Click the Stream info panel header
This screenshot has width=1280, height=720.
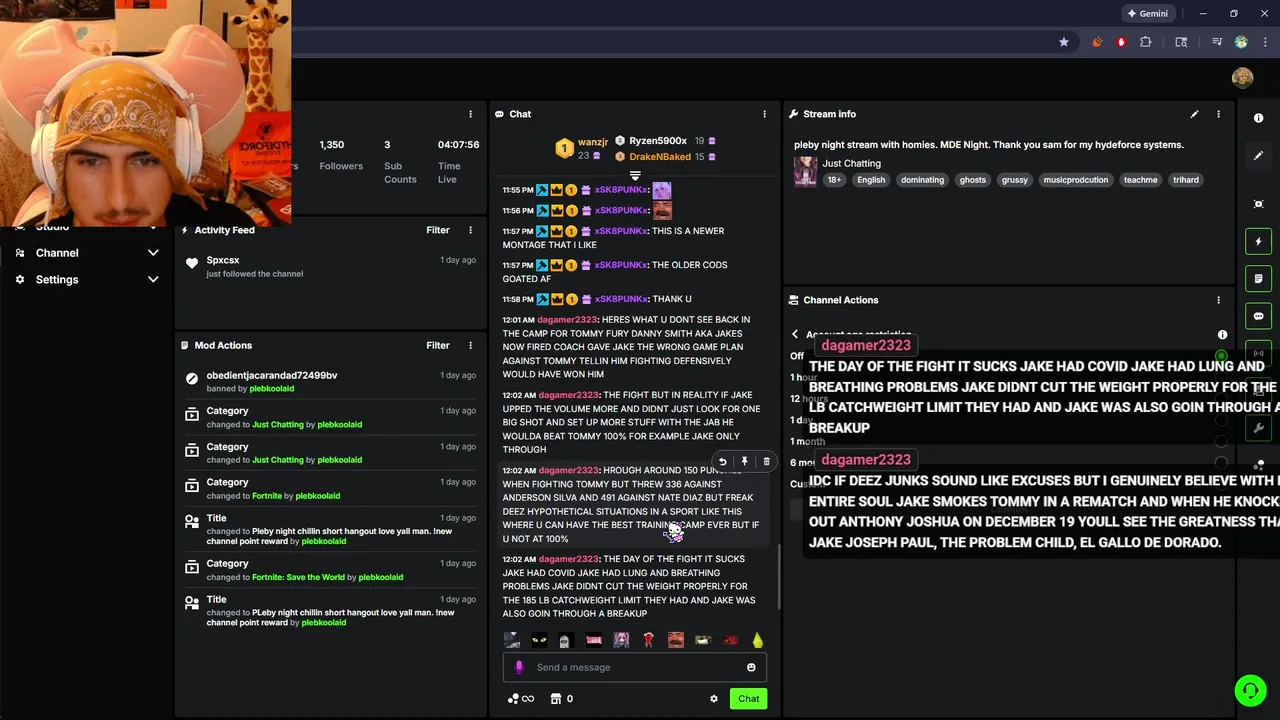pyautogui.click(x=829, y=114)
